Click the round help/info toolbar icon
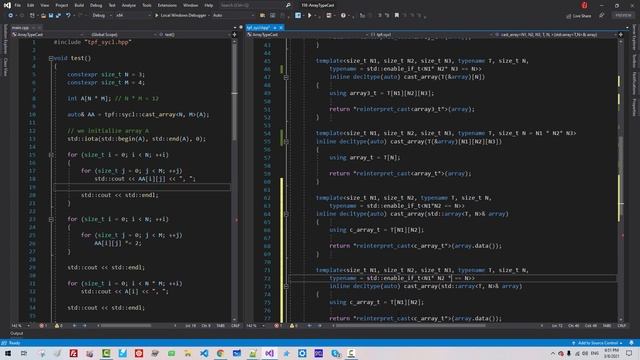Screen dimensions: 640x360 point(343,16)
